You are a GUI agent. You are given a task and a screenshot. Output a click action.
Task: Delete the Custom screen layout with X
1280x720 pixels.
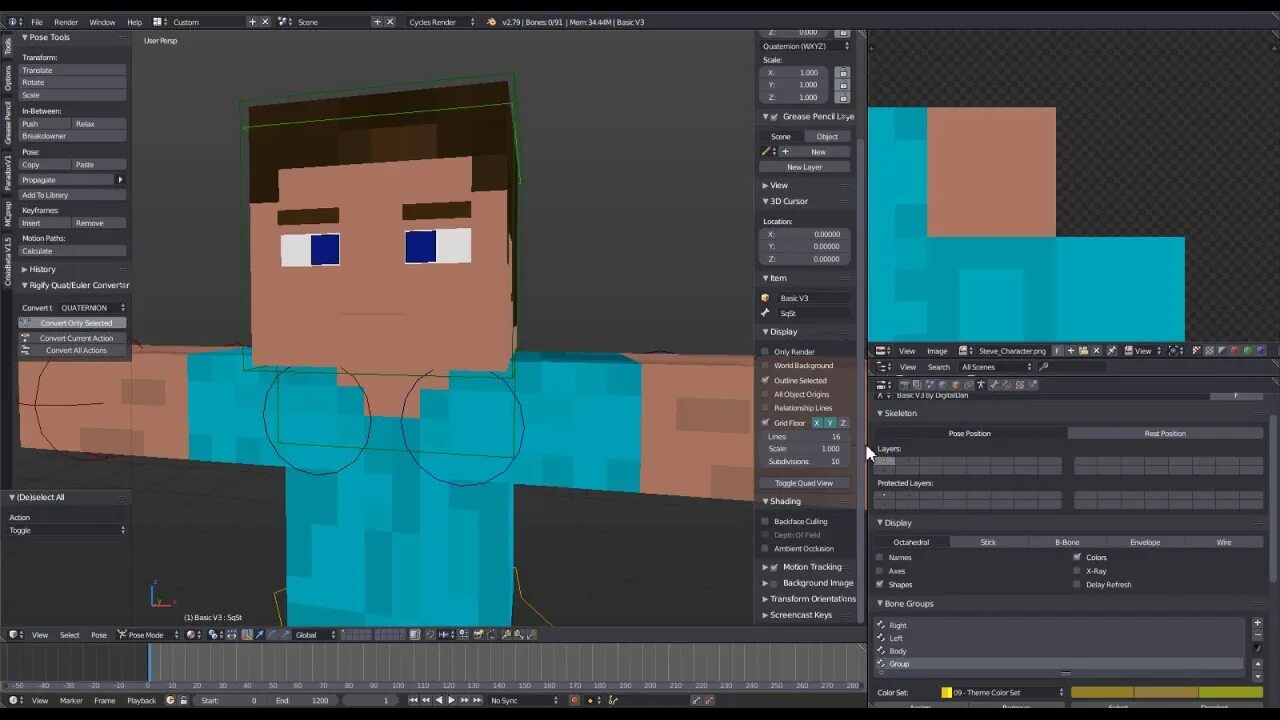(x=265, y=22)
